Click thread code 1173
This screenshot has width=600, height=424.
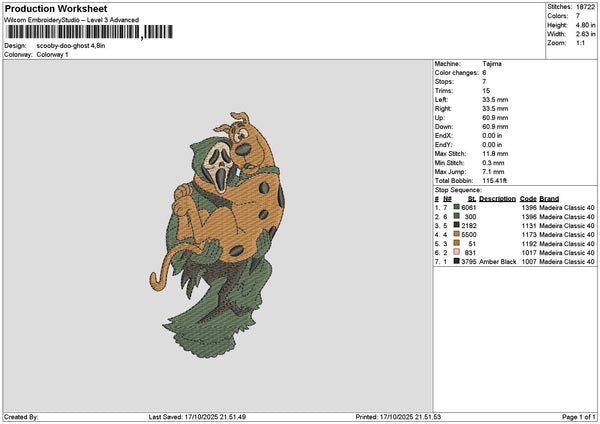click(529, 235)
